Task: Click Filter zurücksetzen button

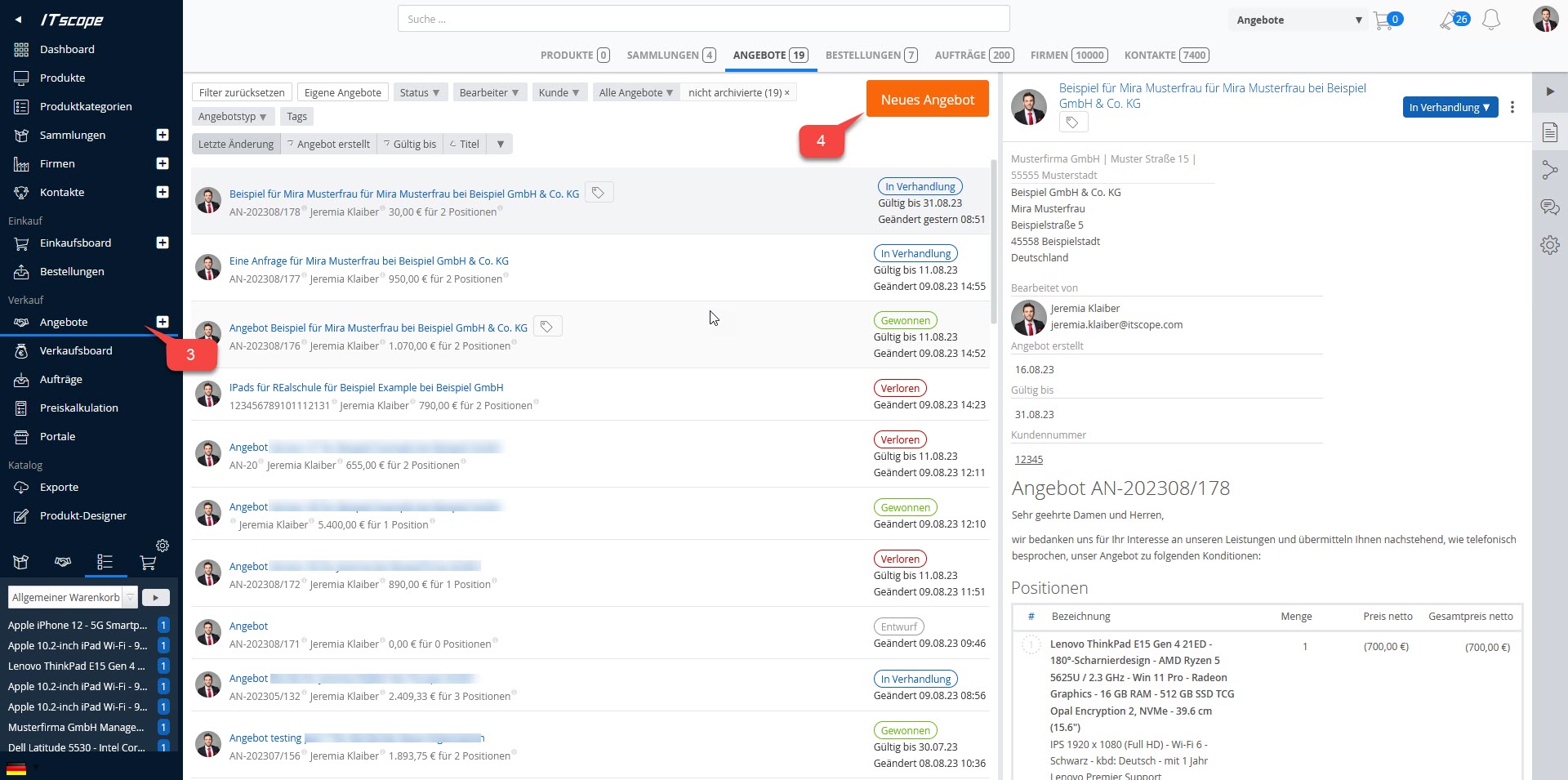Action: [242, 92]
